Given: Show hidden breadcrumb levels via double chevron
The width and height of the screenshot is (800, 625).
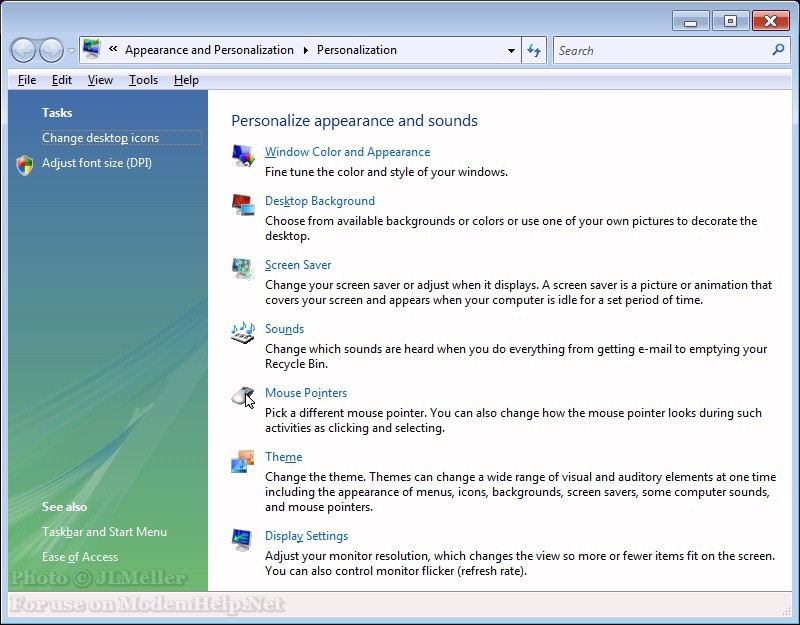Looking at the screenshot, I should pos(113,49).
